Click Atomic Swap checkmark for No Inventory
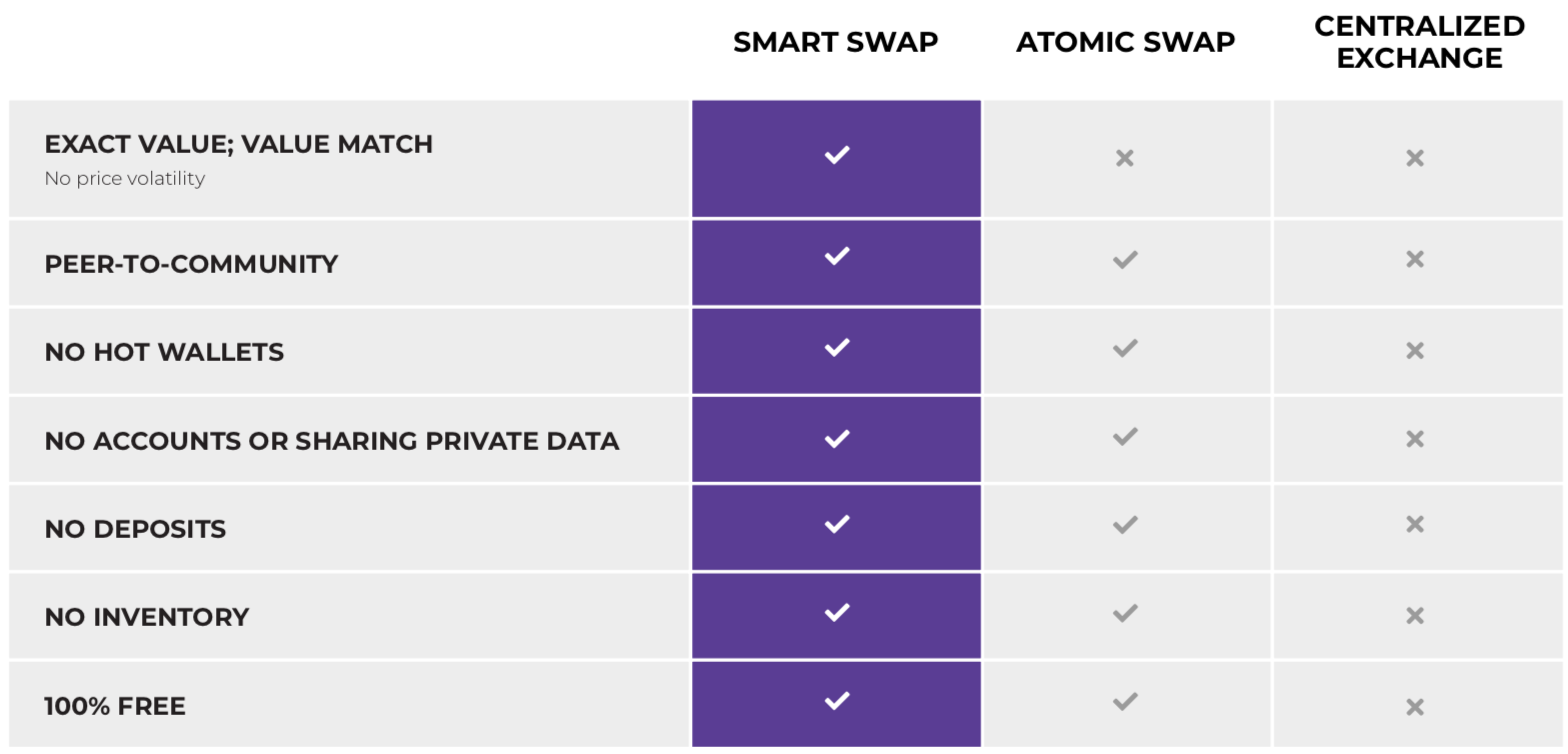 pyautogui.click(x=1125, y=613)
